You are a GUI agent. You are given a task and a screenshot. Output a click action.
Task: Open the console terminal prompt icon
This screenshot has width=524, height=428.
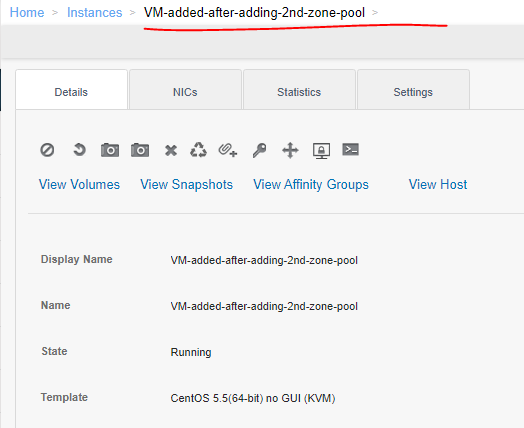click(x=351, y=149)
